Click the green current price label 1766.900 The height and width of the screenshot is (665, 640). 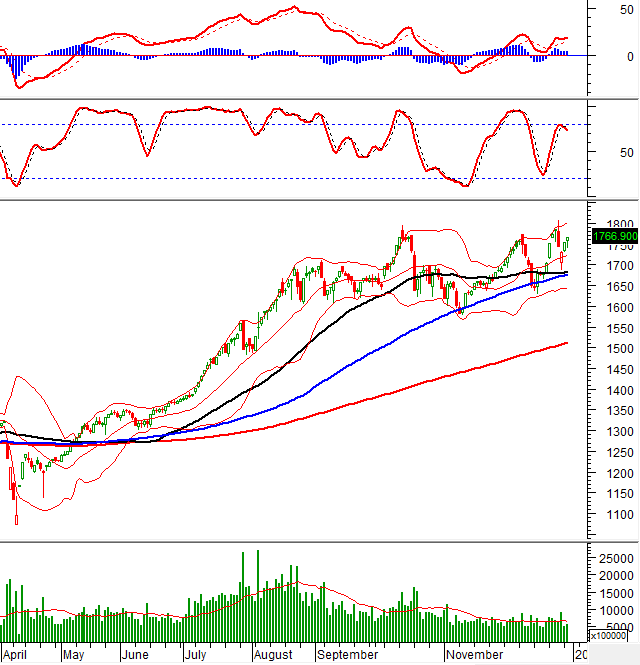pyautogui.click(x=614, y=237)
